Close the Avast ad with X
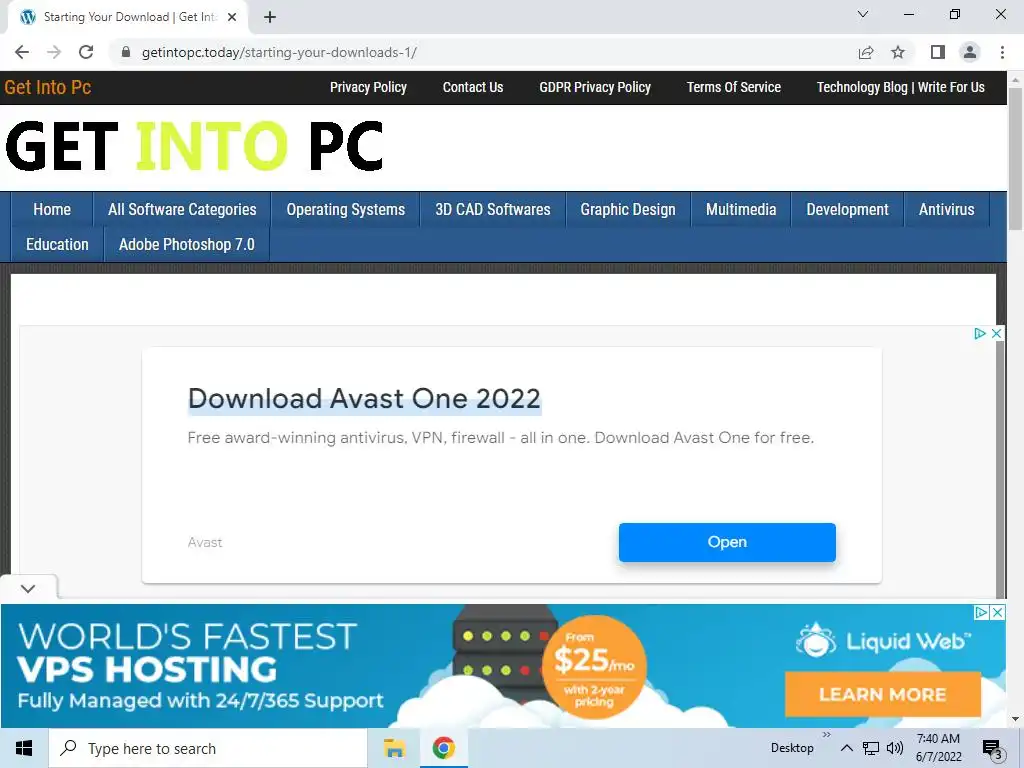 click(997, 334)
